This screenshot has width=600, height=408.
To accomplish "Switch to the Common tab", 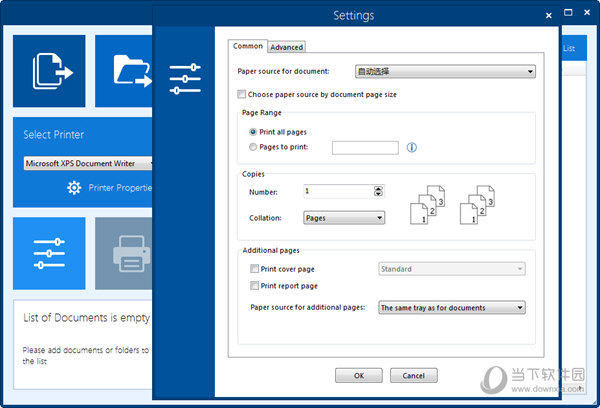I will coord(248,46).
